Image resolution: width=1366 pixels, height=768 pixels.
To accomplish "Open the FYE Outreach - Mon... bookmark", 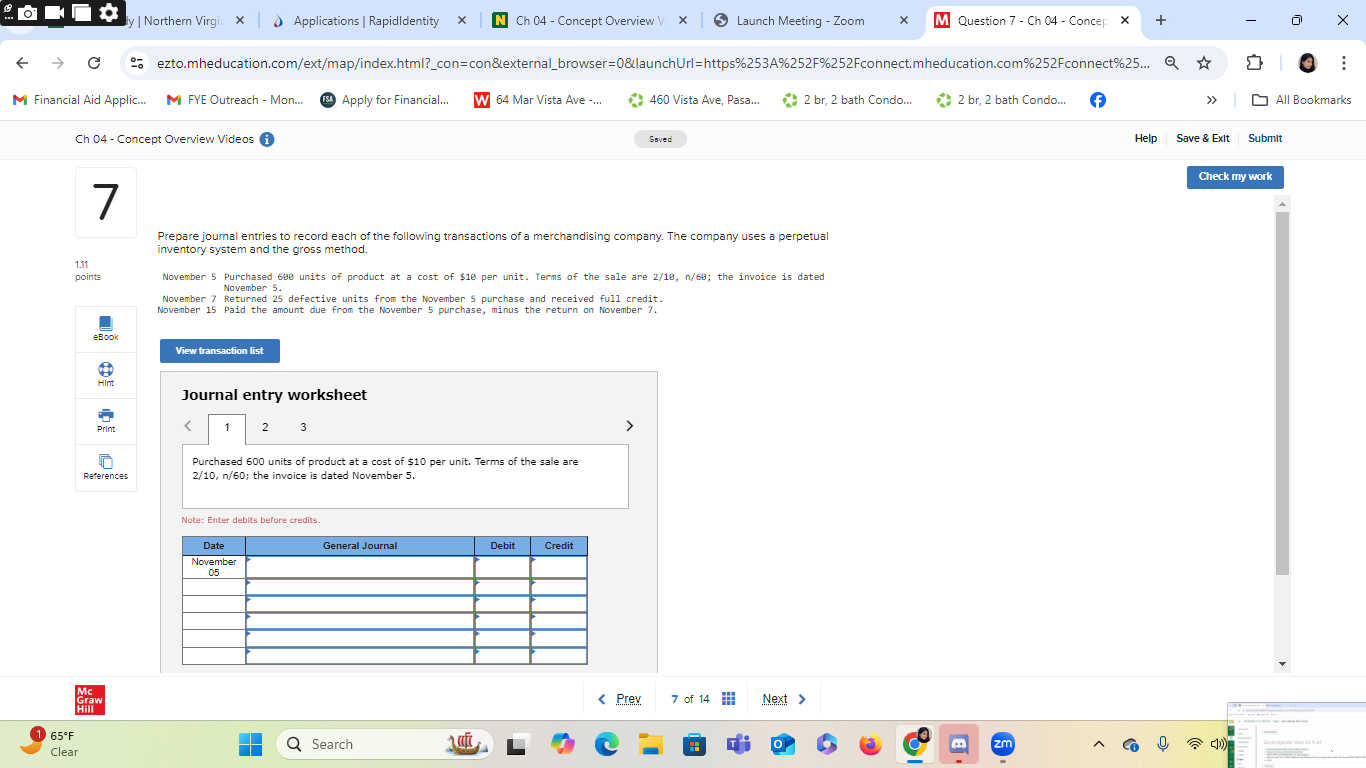I will [235, 100].
